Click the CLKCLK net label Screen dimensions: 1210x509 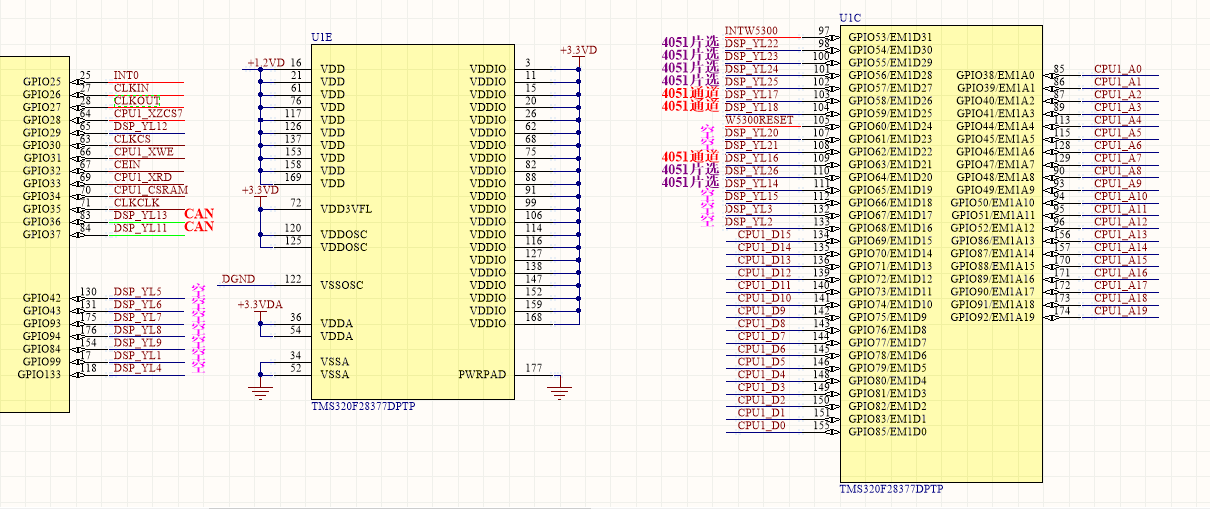(135, 203)
